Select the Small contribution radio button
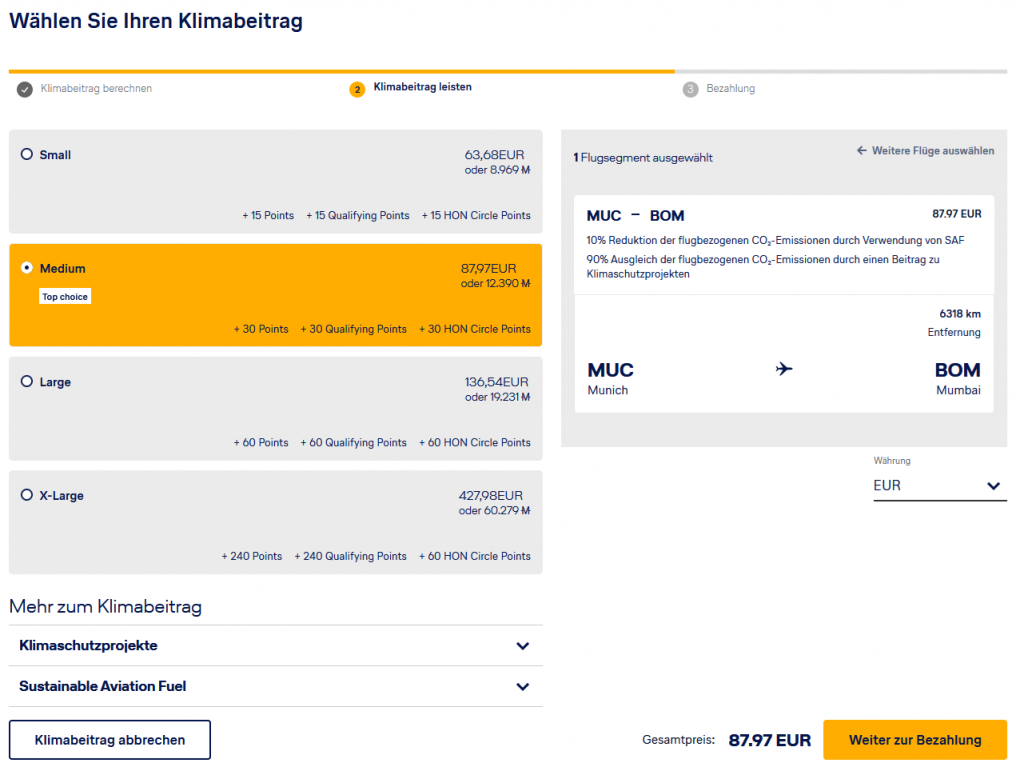The image size is (1024, 775). (x=27, y=154)
